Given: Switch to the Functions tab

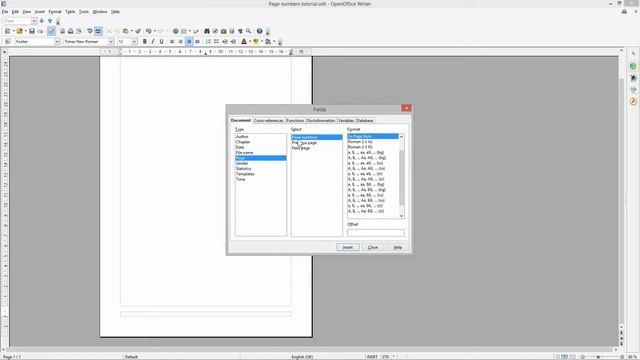Looking at the screenshot, I should pyautogui.click(x=295, y=121).
